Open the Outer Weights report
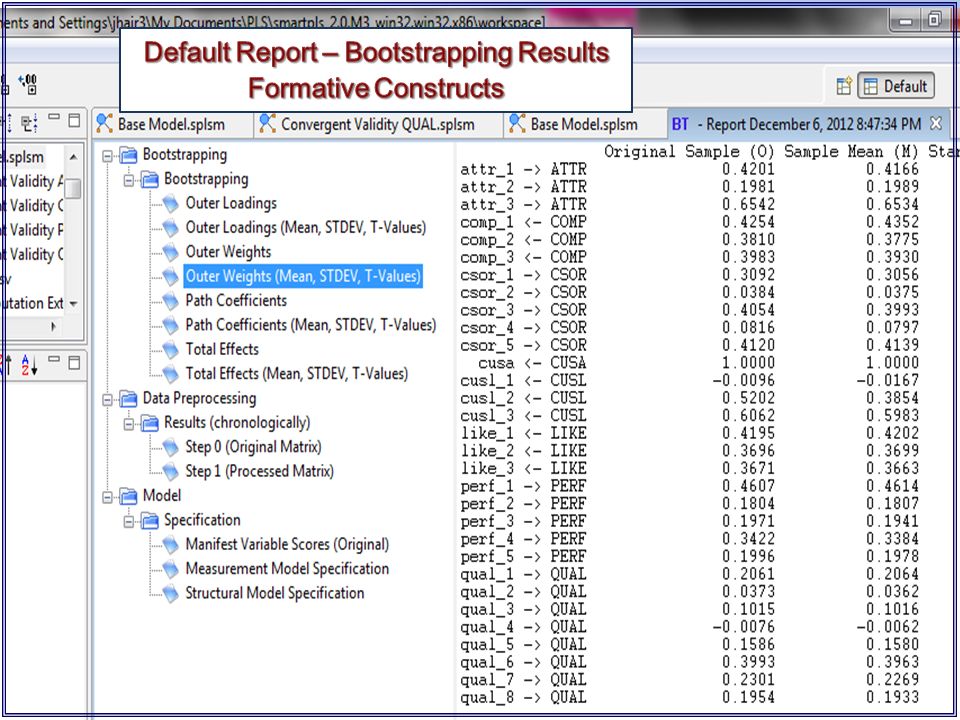Viewport: 960px width, 720px height. pos(228,252)
